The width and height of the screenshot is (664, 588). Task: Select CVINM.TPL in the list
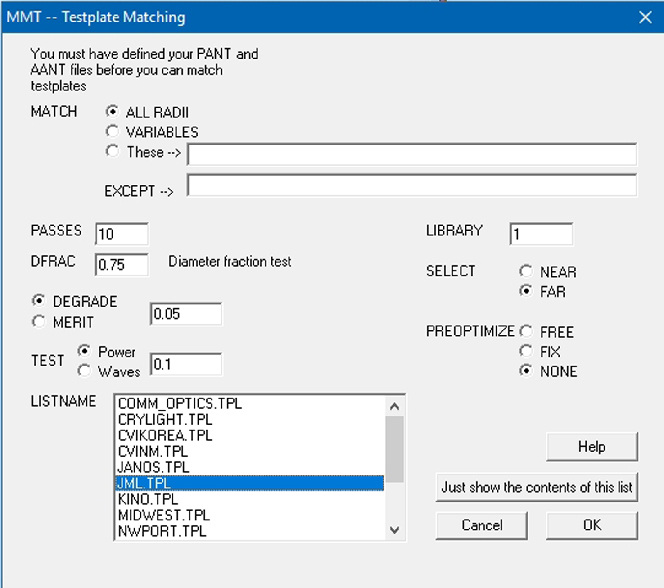(x=250, y=451)
